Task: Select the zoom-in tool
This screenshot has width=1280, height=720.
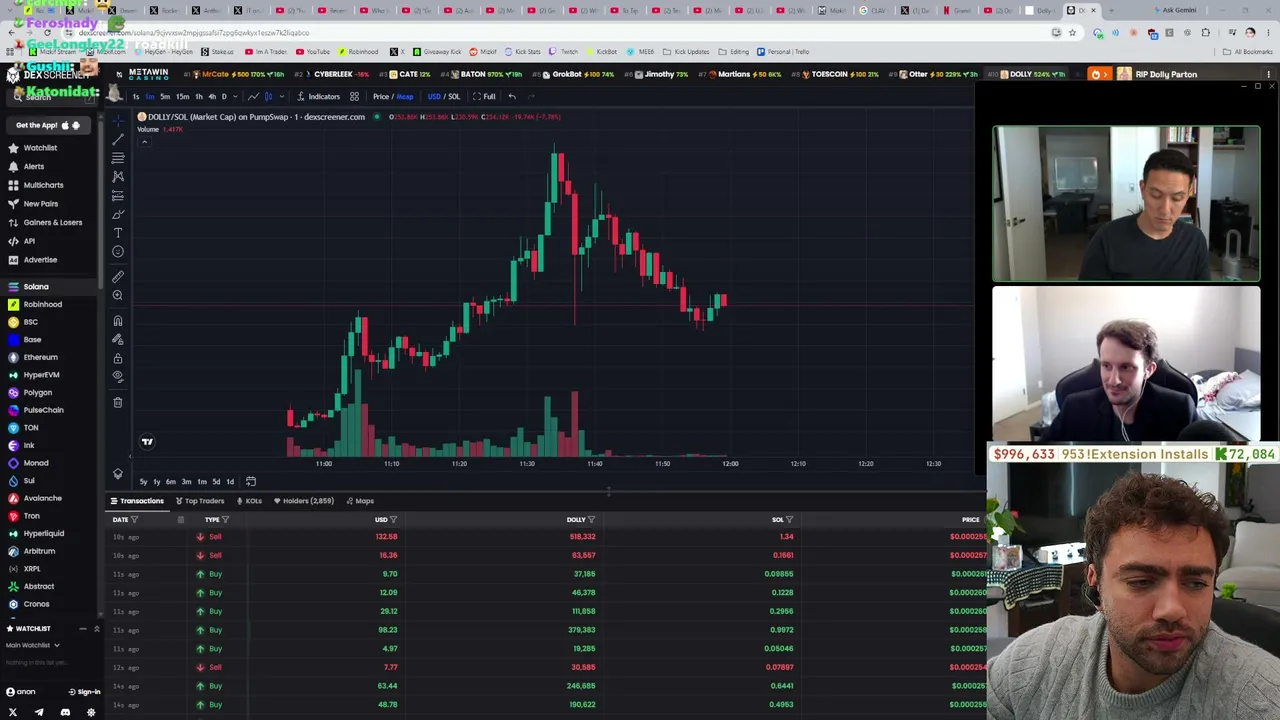Action: 118,295
